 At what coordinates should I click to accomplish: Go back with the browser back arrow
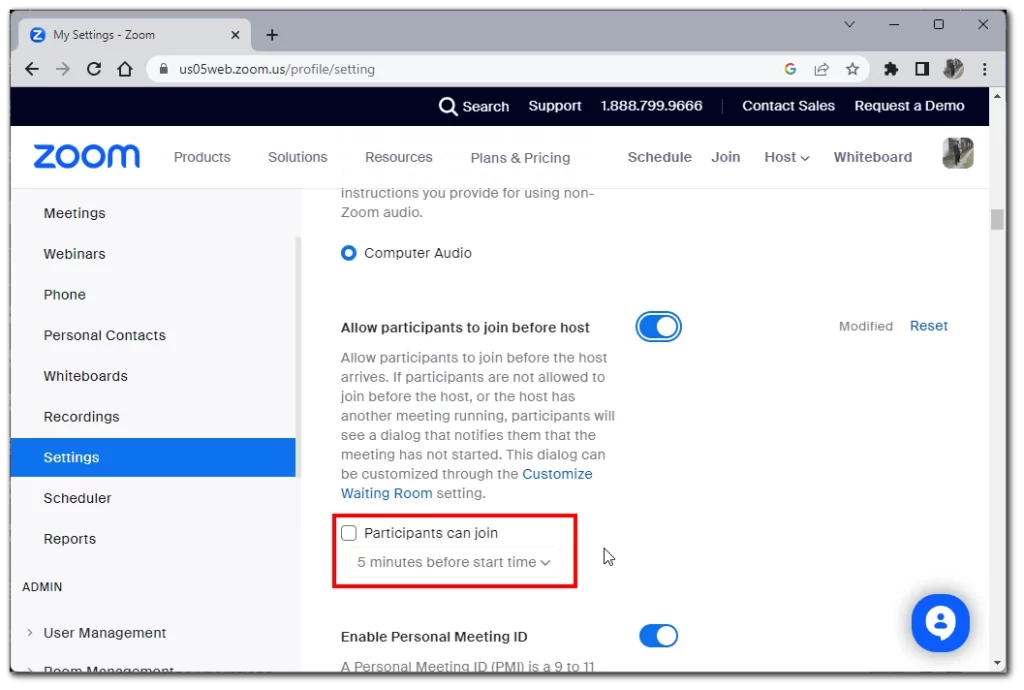pos(31,69)
